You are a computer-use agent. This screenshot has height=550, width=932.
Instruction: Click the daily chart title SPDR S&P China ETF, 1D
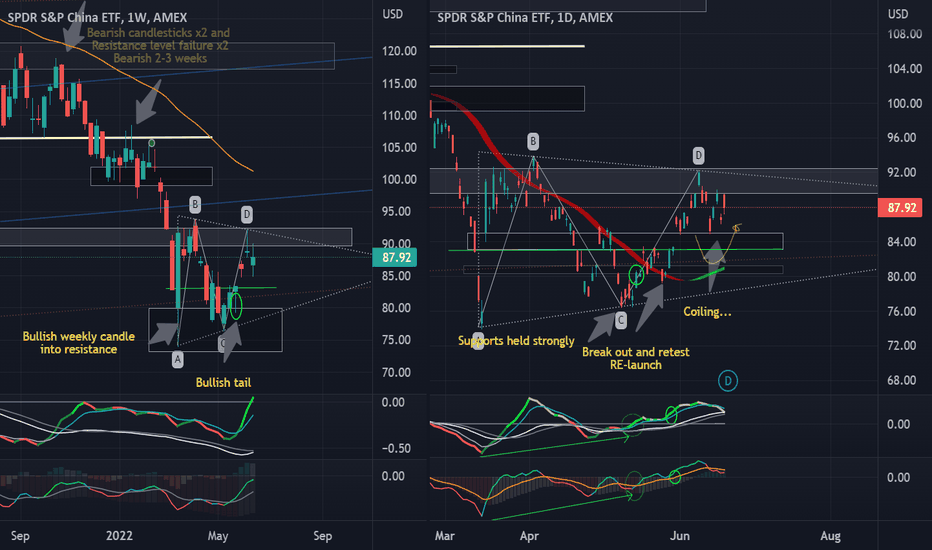point(525,18)
